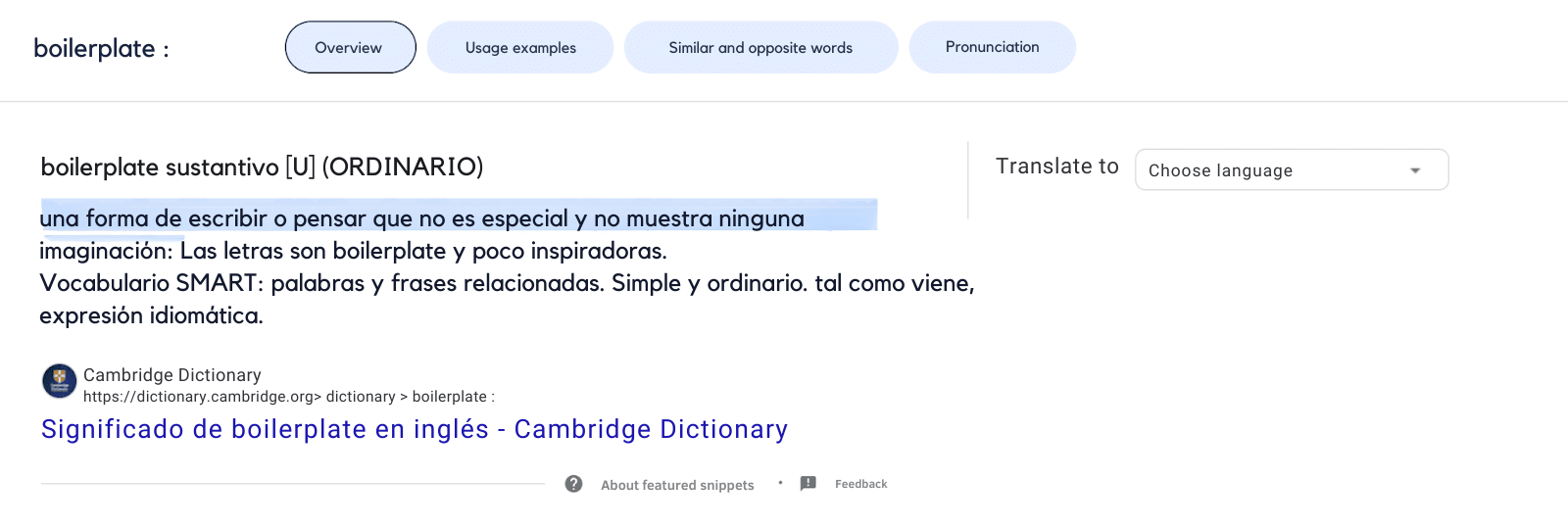The height and width of the screenshot is (528, 1568).
Task: Go to the Pronunciation tab
Action: pyautogui.click(x=992, y=47)
